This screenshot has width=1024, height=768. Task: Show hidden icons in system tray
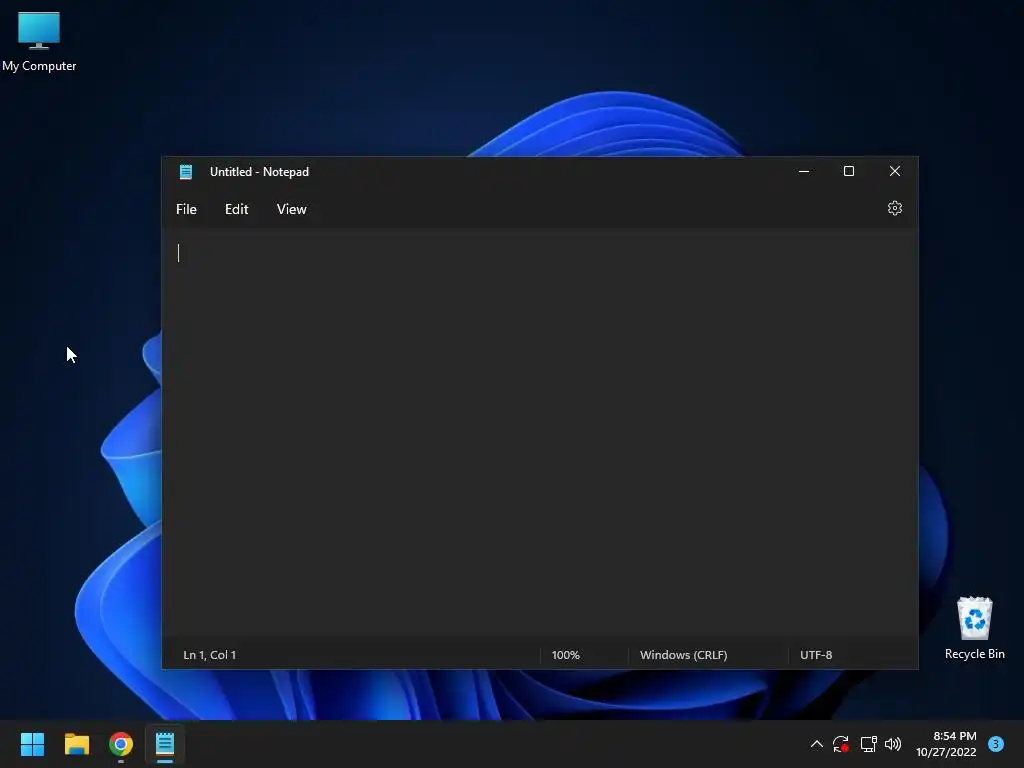click(816, 744)
